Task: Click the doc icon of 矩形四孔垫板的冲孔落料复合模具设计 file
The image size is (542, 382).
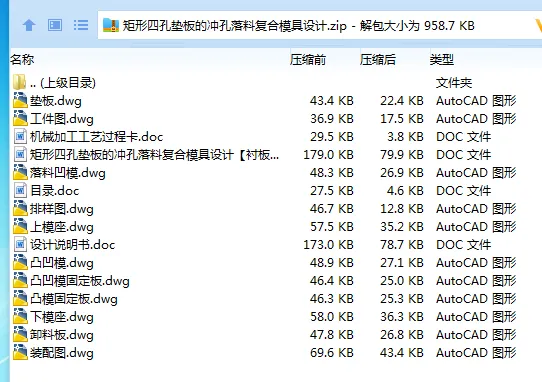Action: [20, 154]
